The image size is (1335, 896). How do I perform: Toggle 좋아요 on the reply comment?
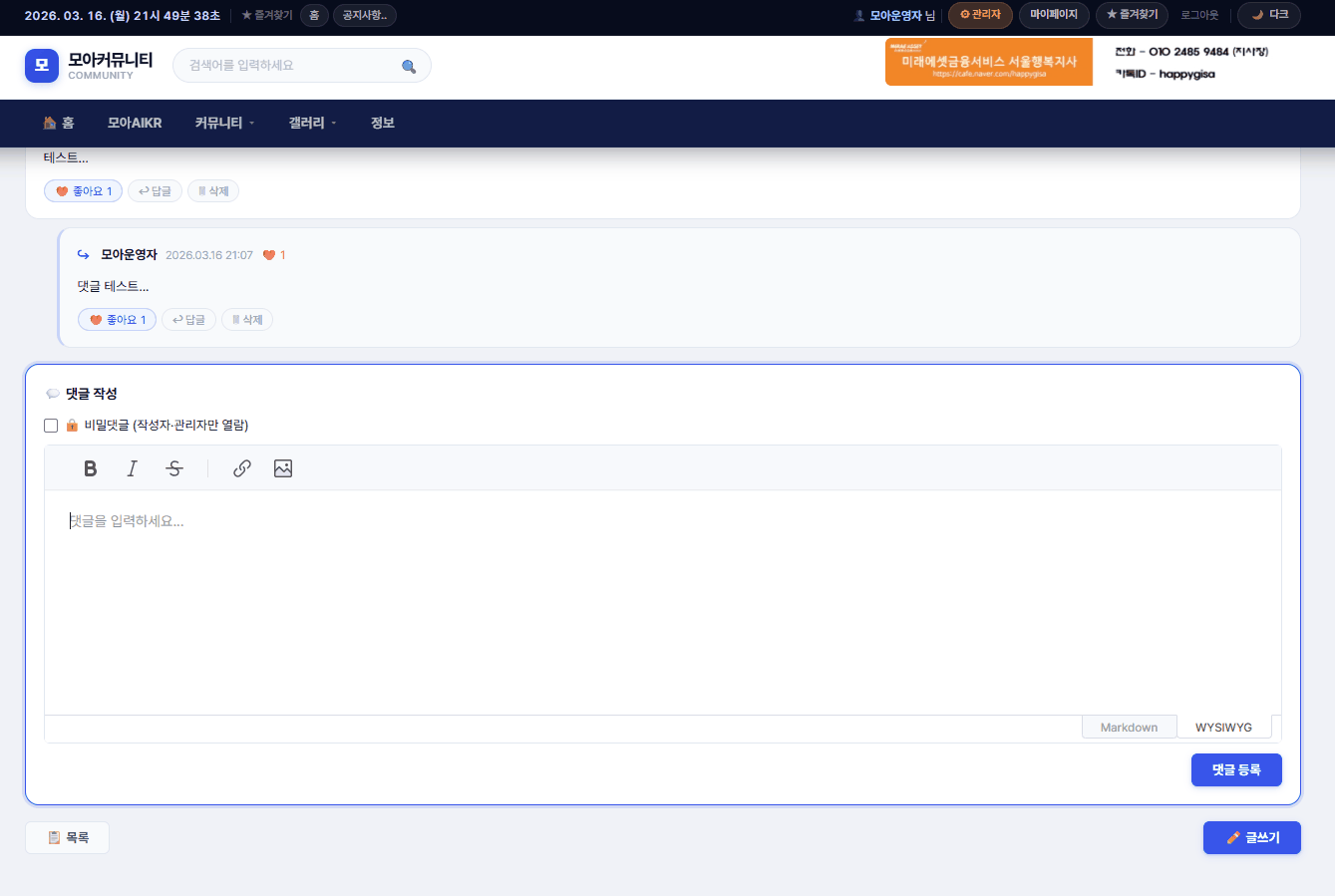click(x=118, y=320)
